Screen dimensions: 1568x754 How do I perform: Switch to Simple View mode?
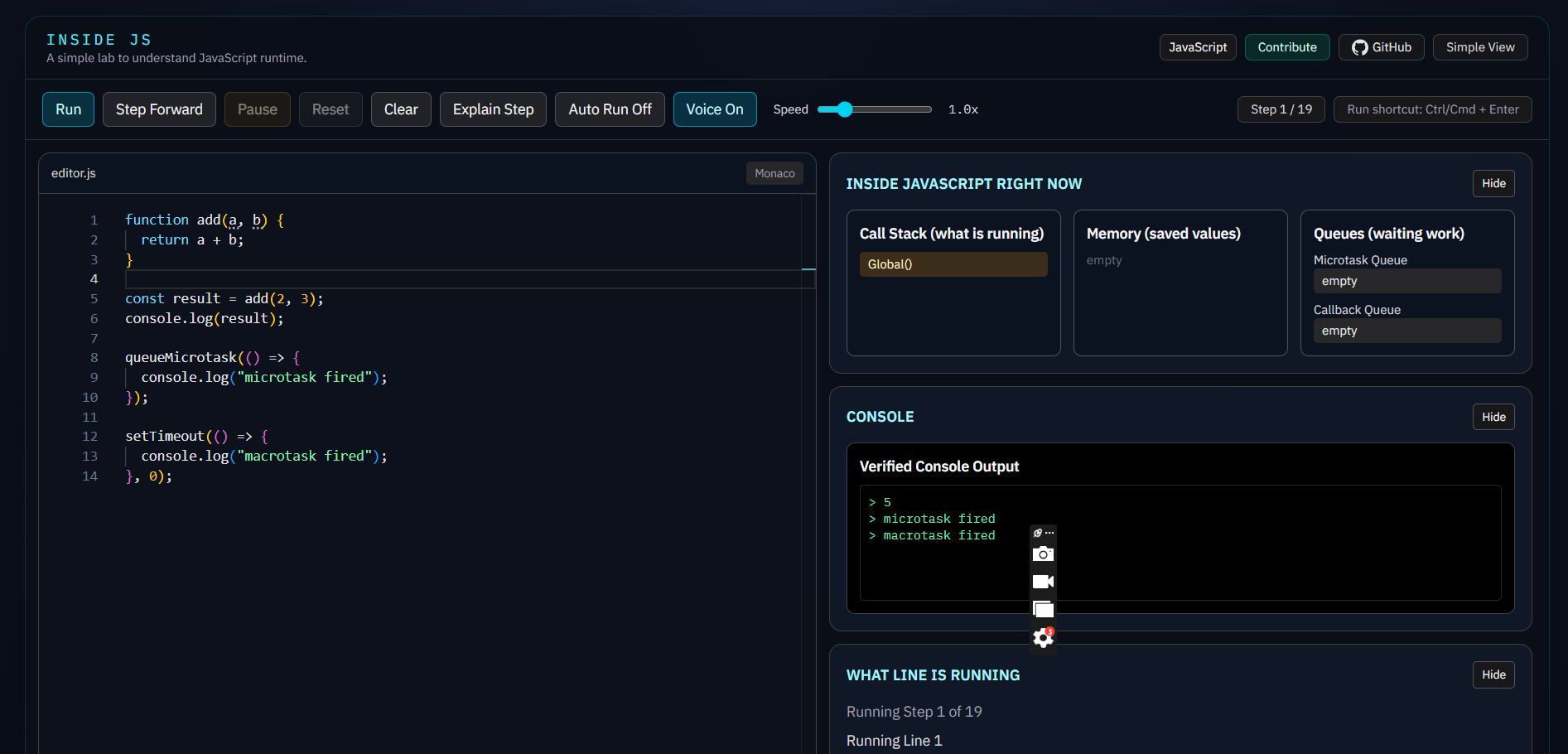coord(1480,47)
